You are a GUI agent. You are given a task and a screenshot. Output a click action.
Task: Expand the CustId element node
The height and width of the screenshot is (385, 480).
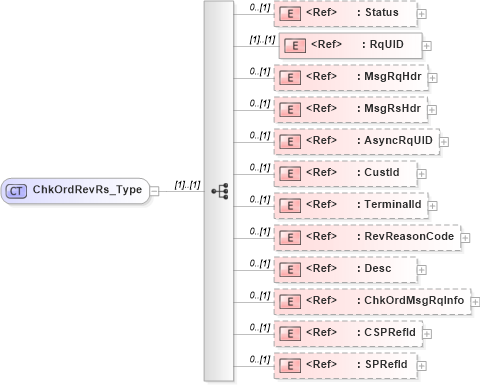click(422, 174)
